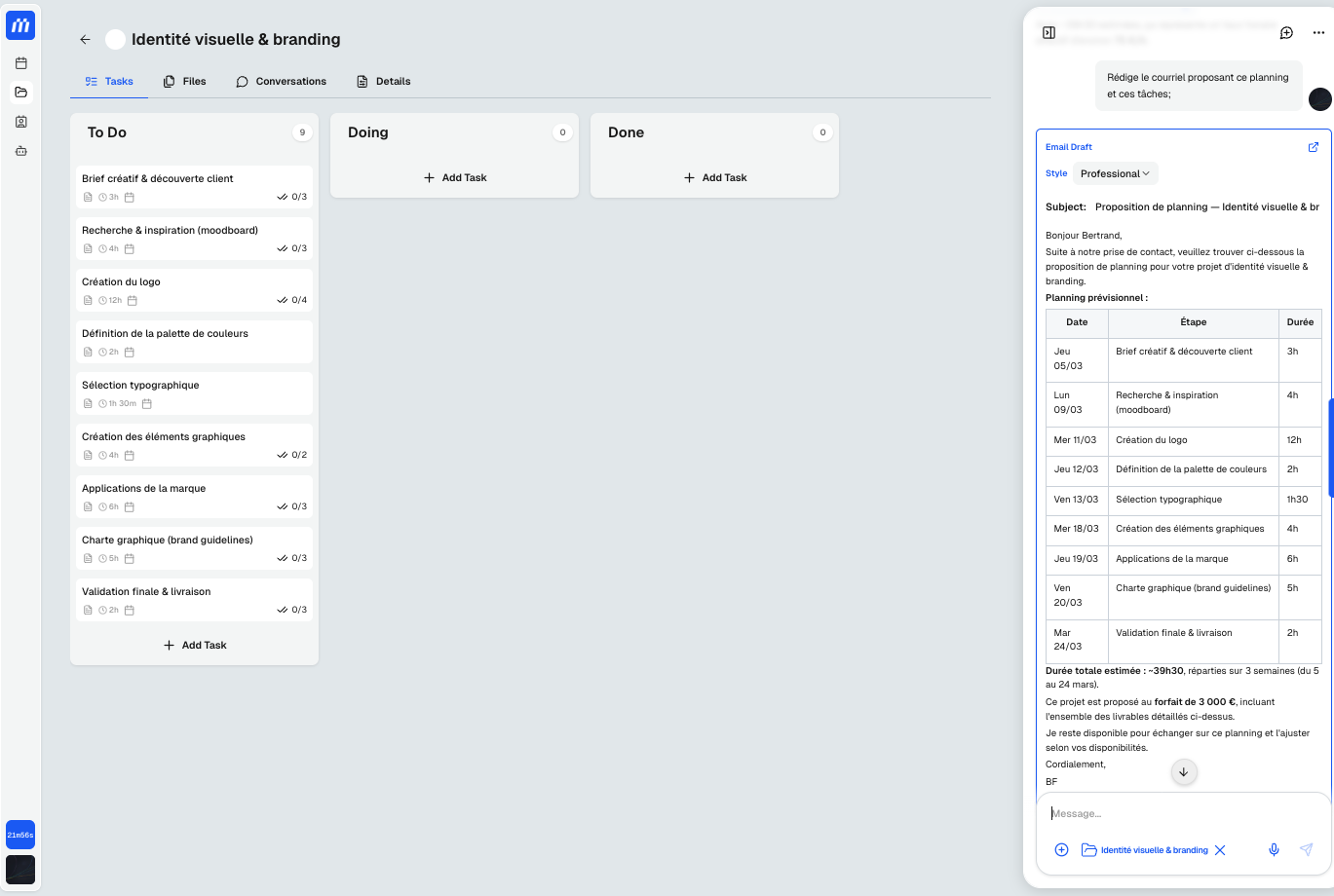Open the three-dot more options menu

[1318, 33]
